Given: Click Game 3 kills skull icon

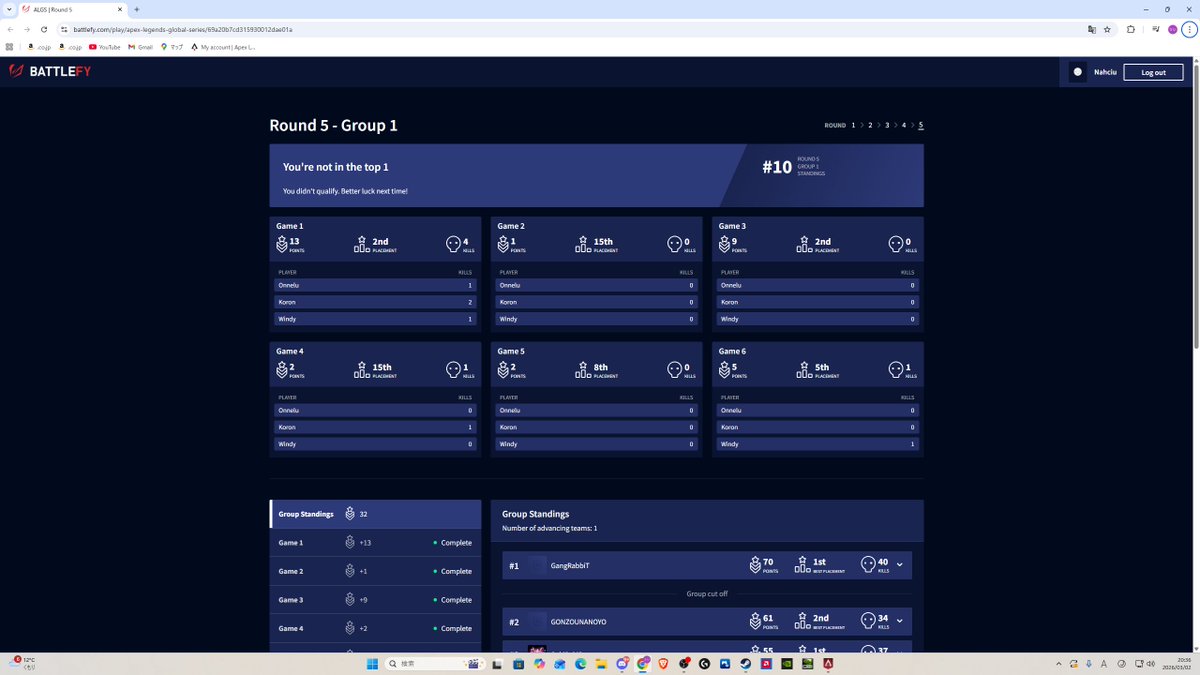Looking at the screenshot, I should pyautogui.click(x=896, y=244).
